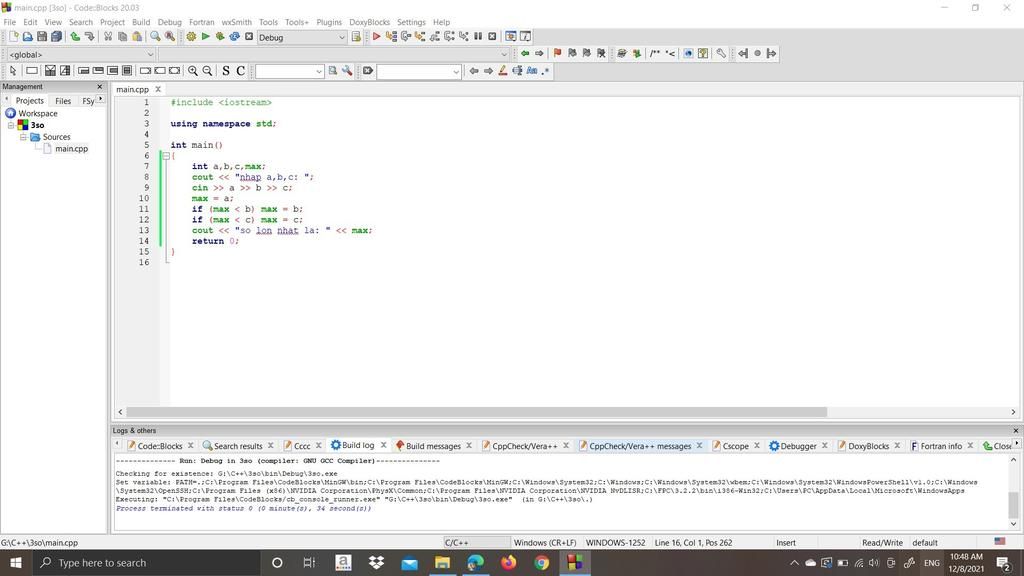Collapse the 3so project tree node
This screenshot has width=1024, height=576.
11,125
